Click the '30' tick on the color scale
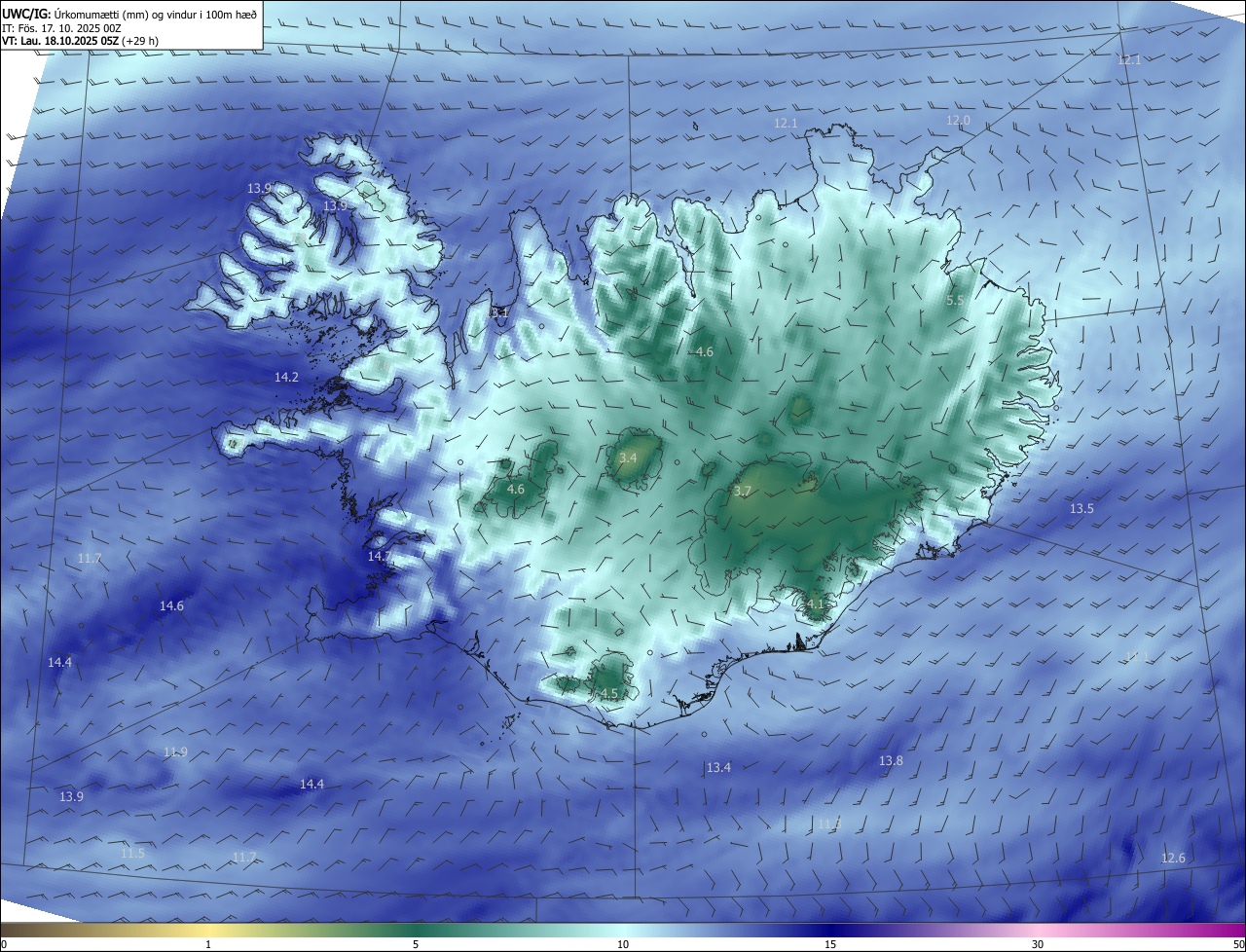This screenshot has width=1246, height=952. tap(1038, 944)
